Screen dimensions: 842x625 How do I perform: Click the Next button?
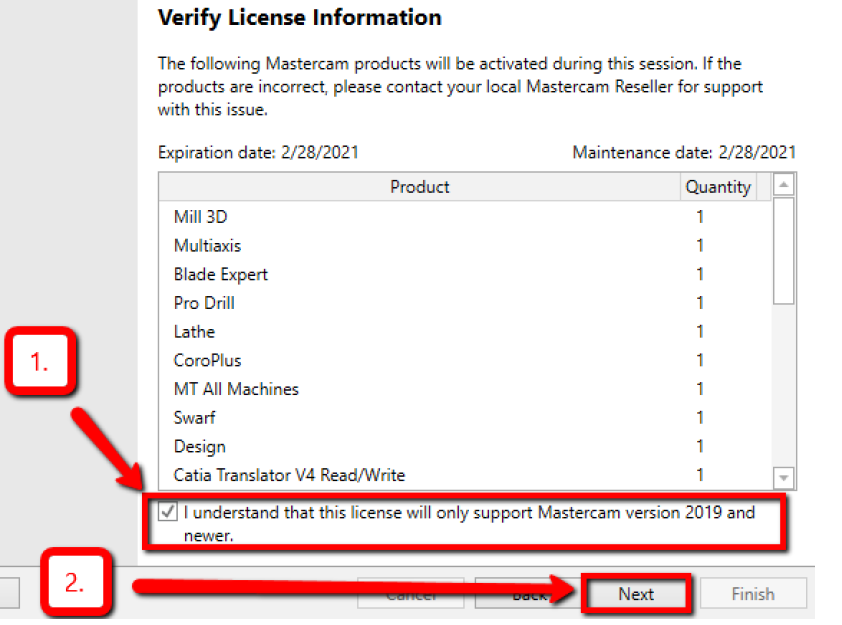coord(636,594)
